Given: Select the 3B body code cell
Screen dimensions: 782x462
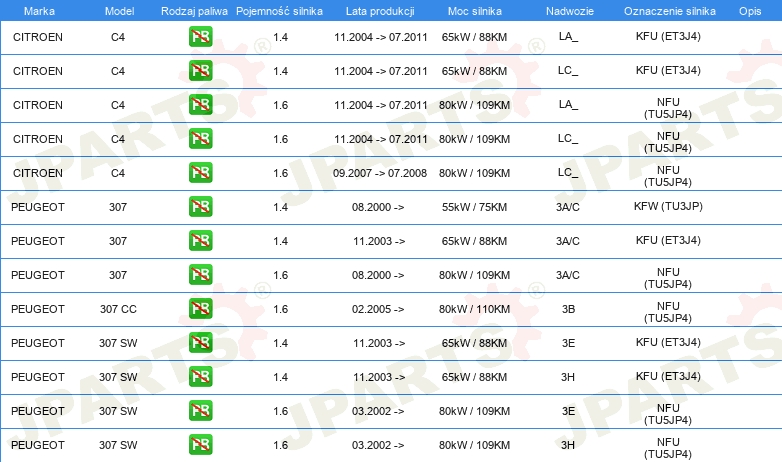Looking at the screenshot, I should 569,309.
